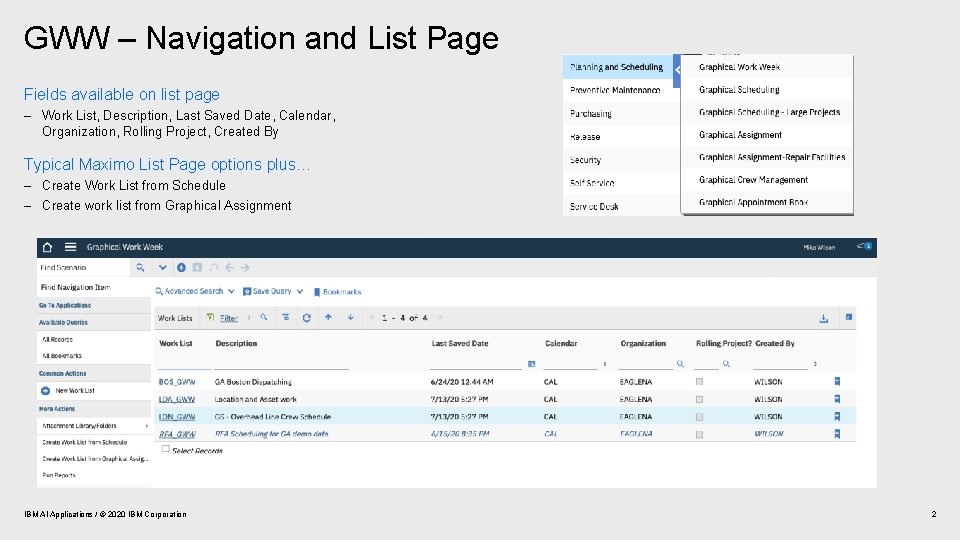Viewport: 960px width, 540px height.
Task: Open the Created By column filter chevron
Action: [815, 364]
